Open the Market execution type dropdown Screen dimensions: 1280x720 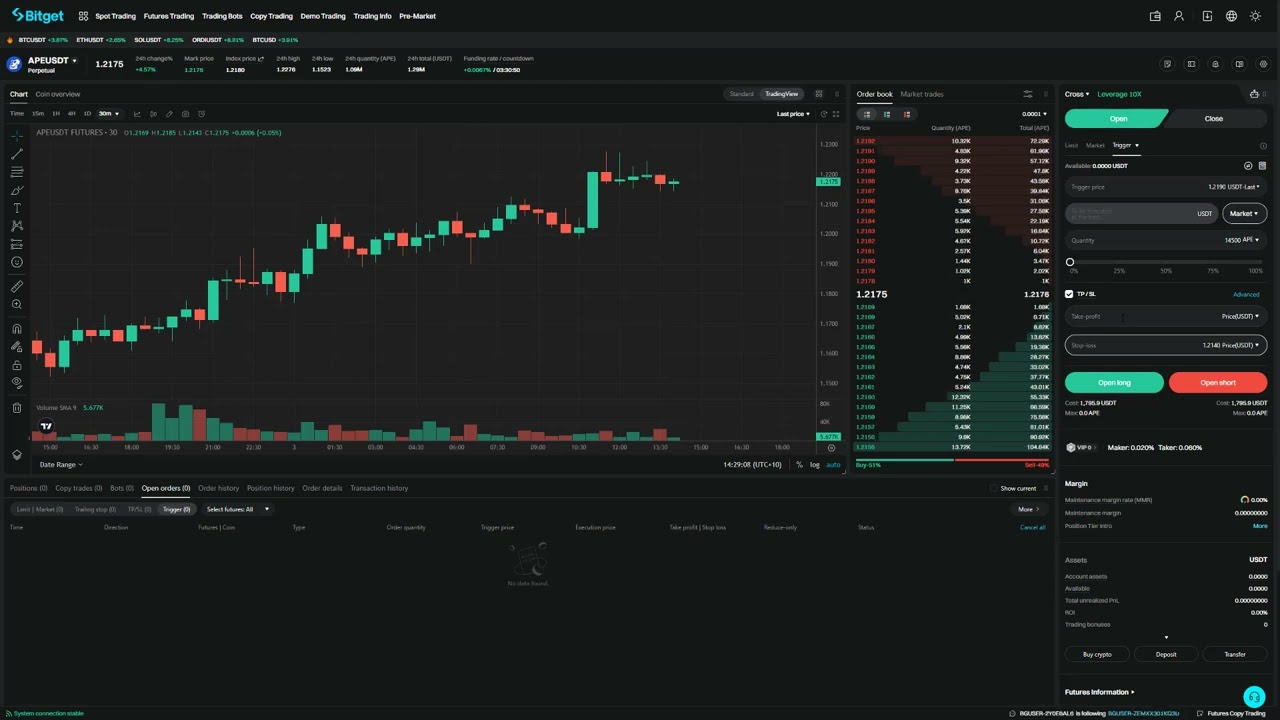tap(1244, 213)
